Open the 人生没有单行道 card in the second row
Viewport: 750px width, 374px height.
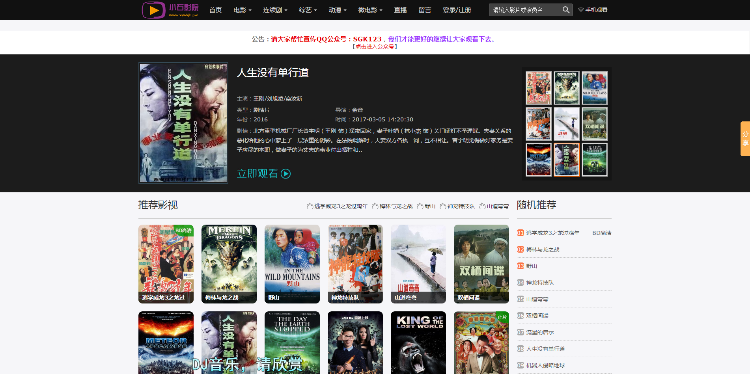(229, 342)
